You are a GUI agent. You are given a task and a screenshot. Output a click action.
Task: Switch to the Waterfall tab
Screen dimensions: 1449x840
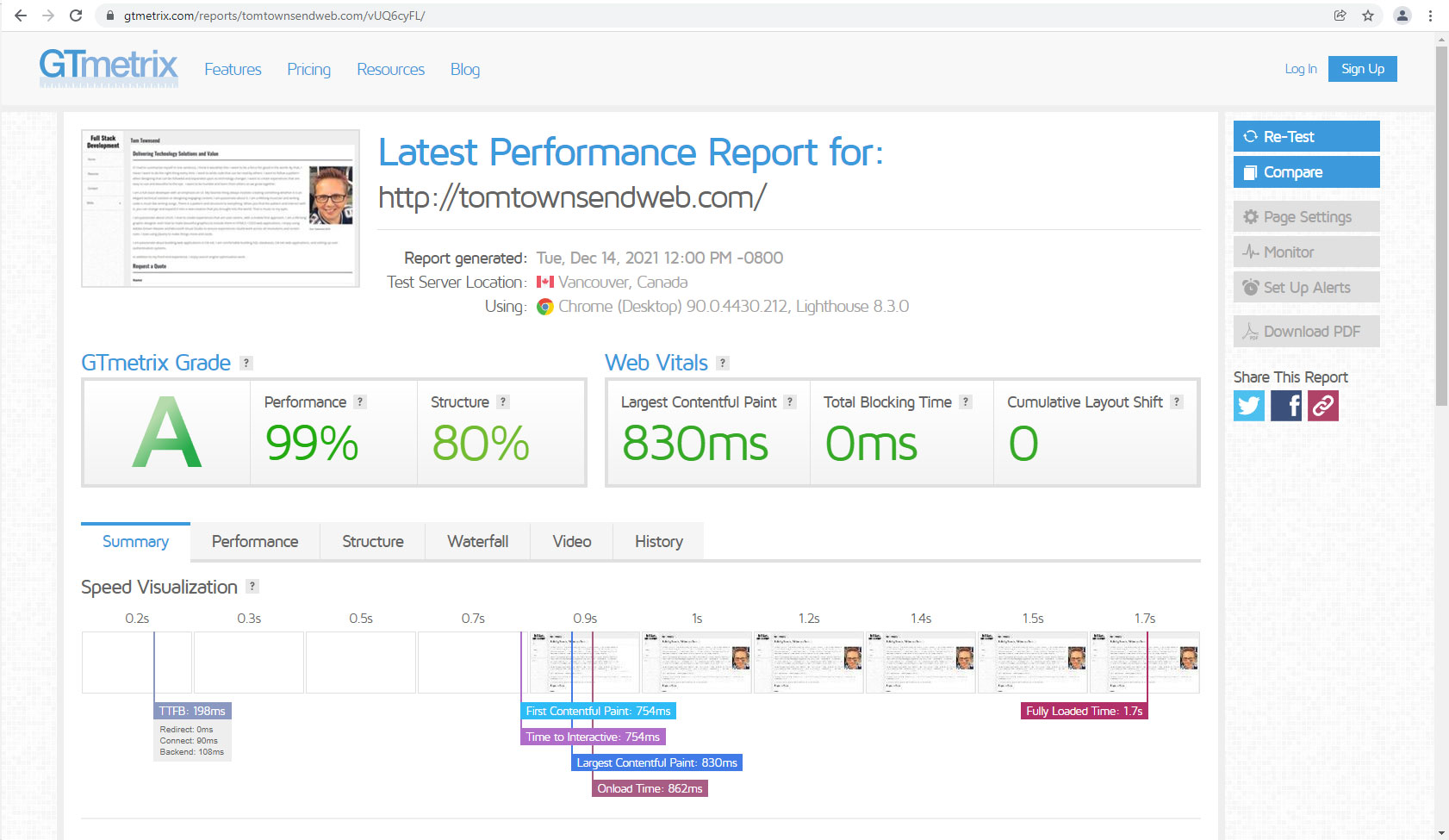coord(478,541)
